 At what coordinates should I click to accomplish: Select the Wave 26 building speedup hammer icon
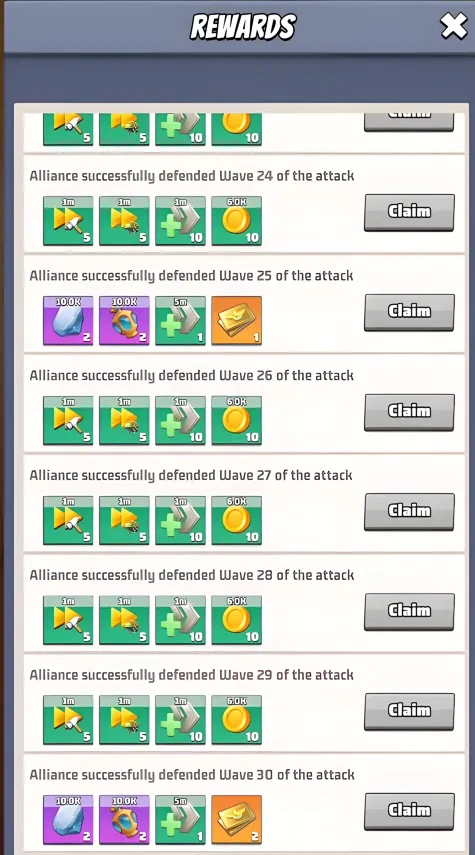point(68,420)
